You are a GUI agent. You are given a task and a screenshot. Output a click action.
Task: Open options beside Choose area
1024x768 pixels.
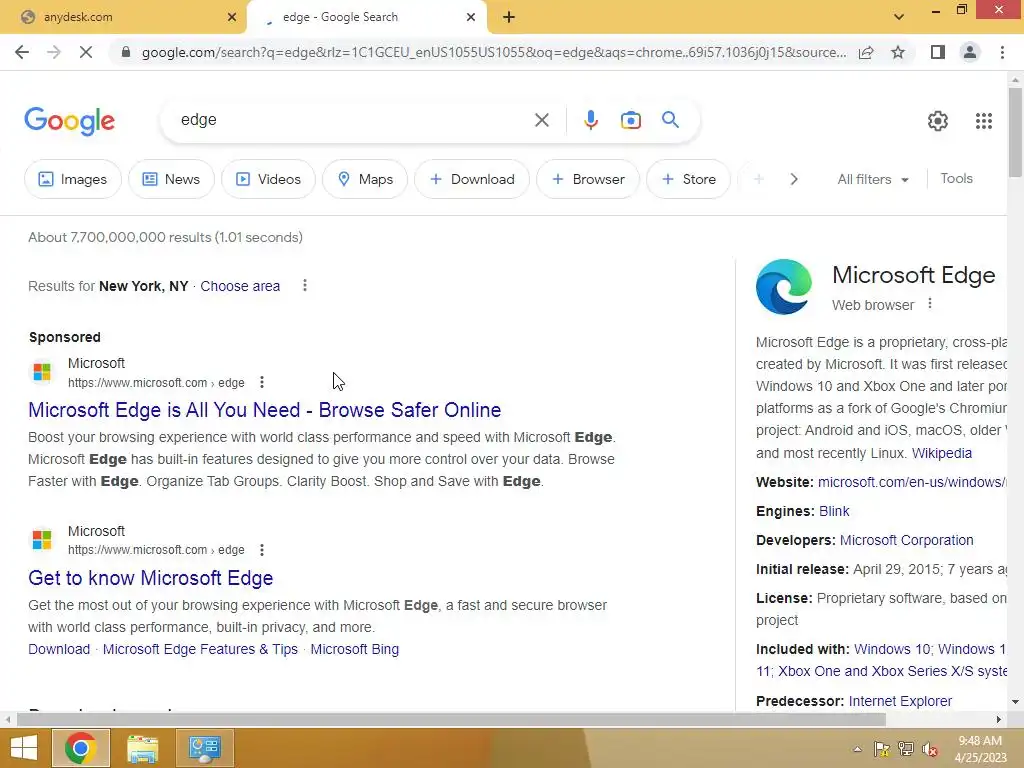(304, 285)
